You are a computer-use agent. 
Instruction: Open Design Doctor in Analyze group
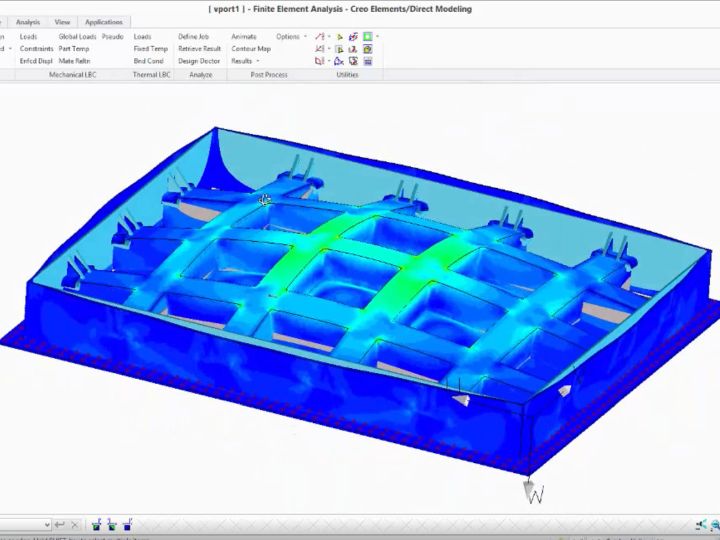point(198,61)
